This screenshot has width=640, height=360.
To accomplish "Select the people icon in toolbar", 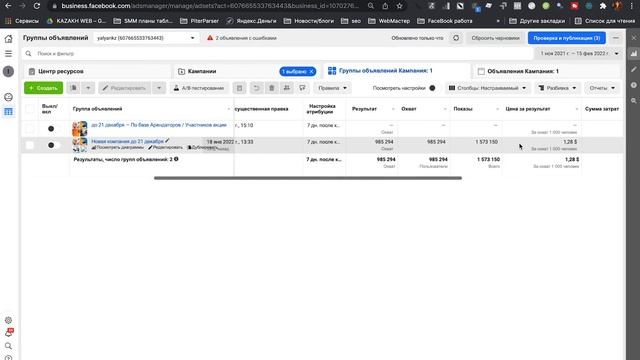I will click(x=287, y=88).
